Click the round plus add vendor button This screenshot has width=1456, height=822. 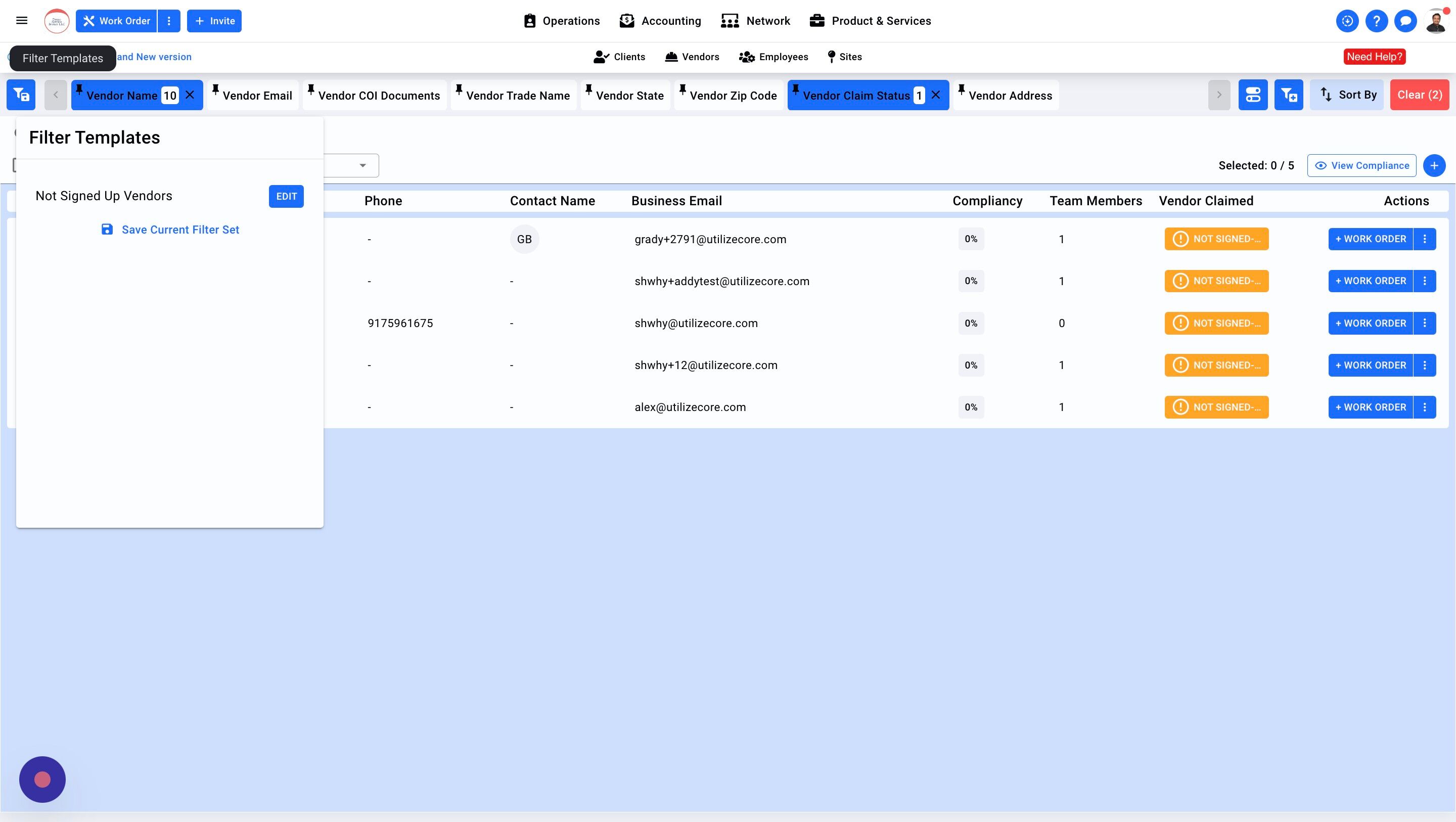point(1434,166)
